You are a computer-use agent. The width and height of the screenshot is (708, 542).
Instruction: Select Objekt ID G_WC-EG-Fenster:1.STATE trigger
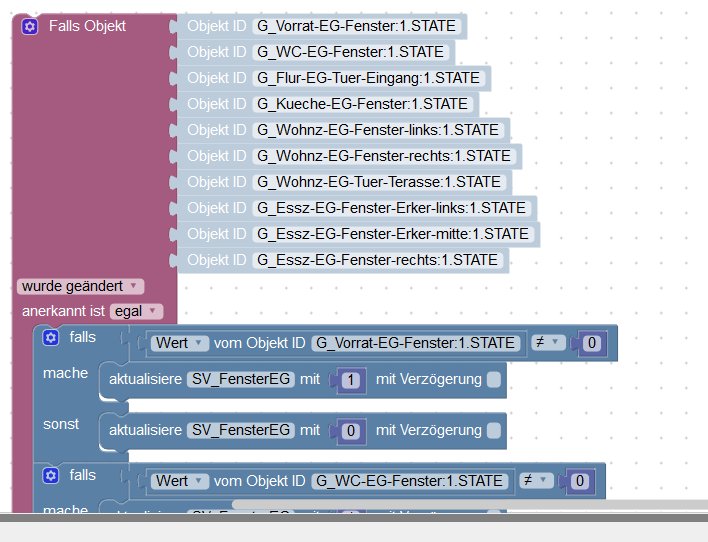click(x=351, y=52)
